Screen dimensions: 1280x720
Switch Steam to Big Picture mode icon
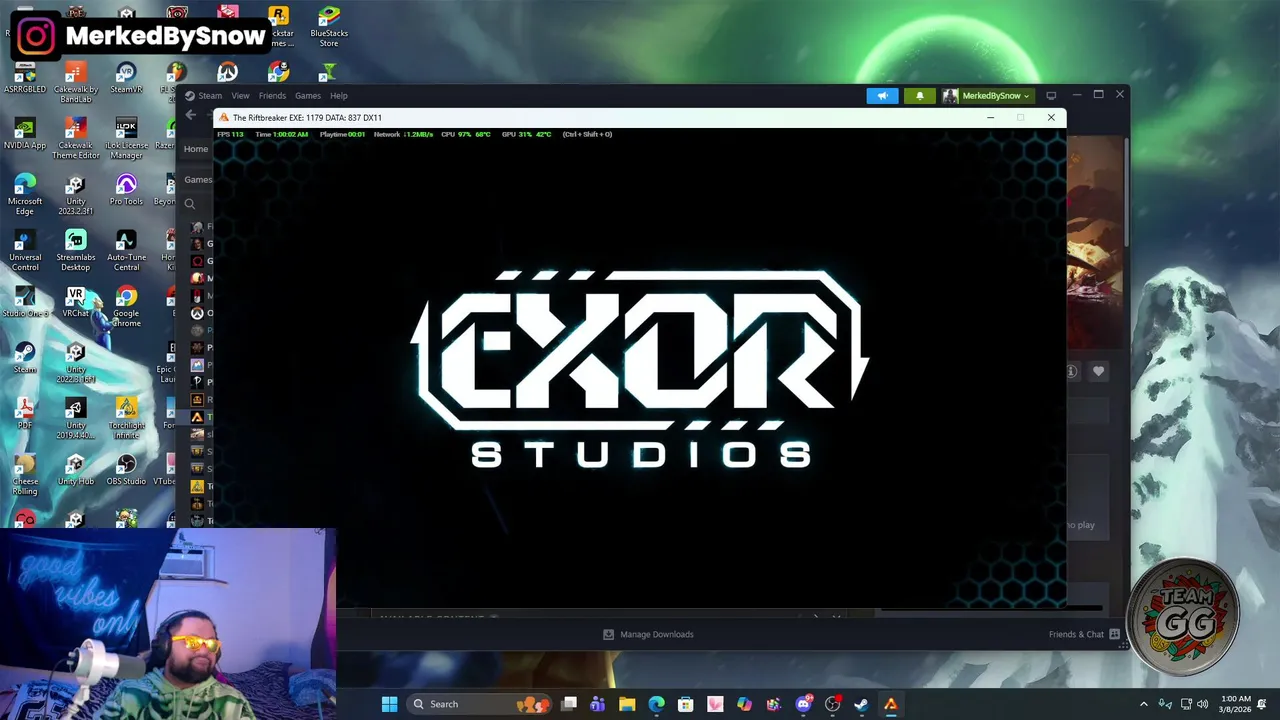pyautogui.click(x=1051, y=96)
